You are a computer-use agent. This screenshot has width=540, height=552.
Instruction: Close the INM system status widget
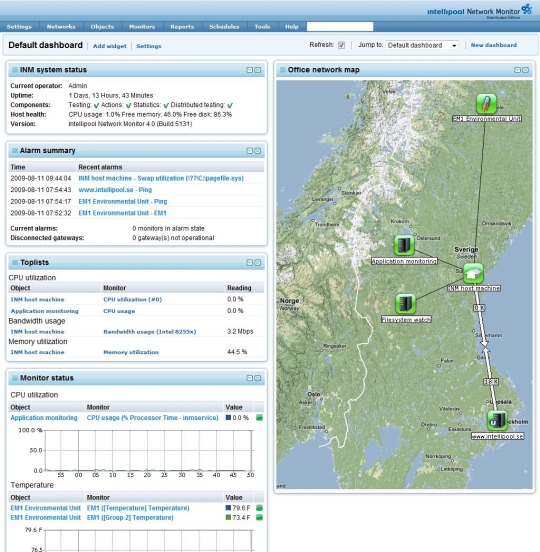(258, 70)
